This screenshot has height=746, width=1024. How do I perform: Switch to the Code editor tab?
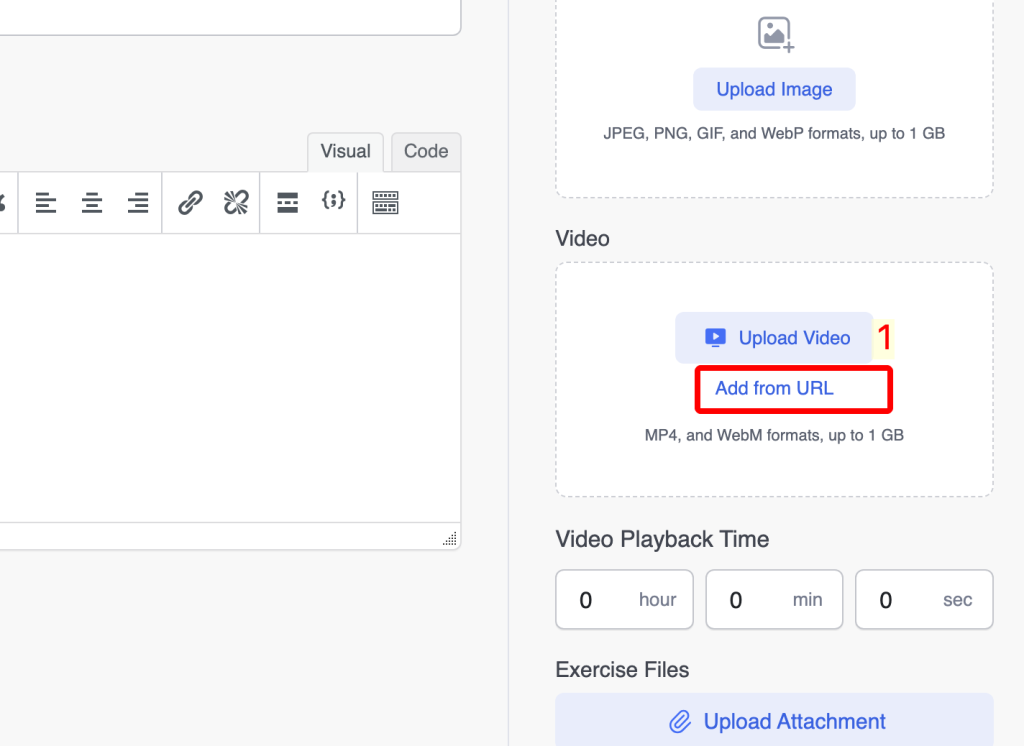[x=426, y=152]
